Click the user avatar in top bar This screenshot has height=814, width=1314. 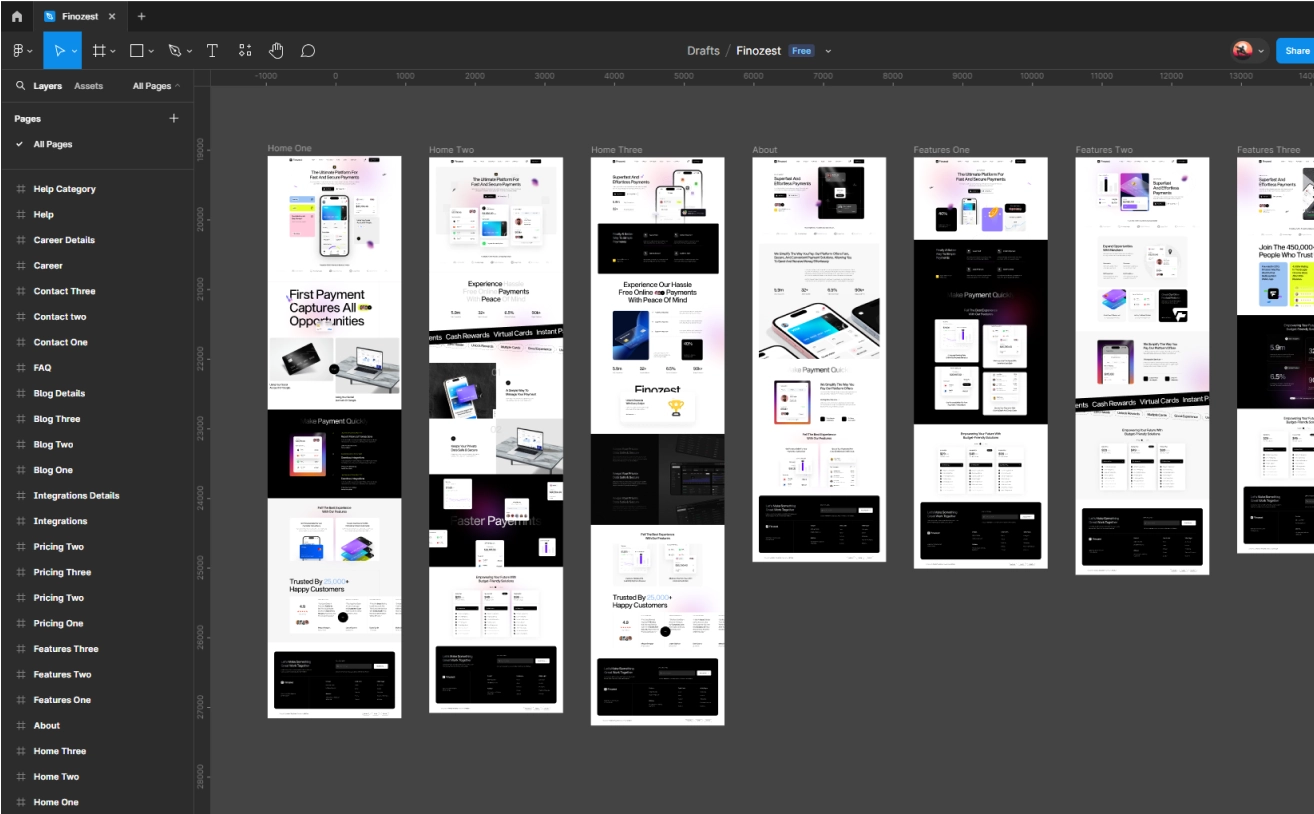1243,51
